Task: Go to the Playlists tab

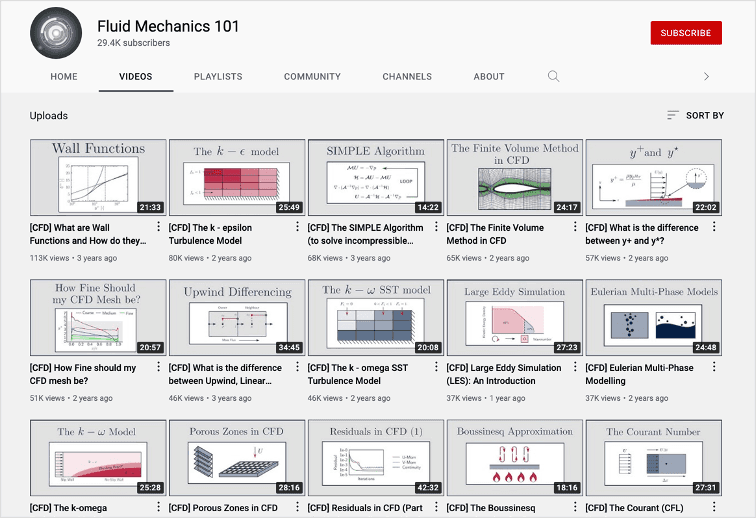Action: pyautogui.click(x=218, y=77)
